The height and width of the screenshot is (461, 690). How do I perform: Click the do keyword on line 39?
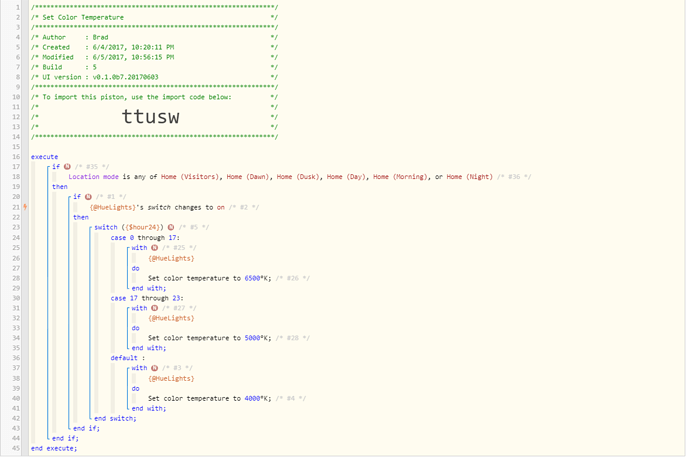click(x=136, y=388)
